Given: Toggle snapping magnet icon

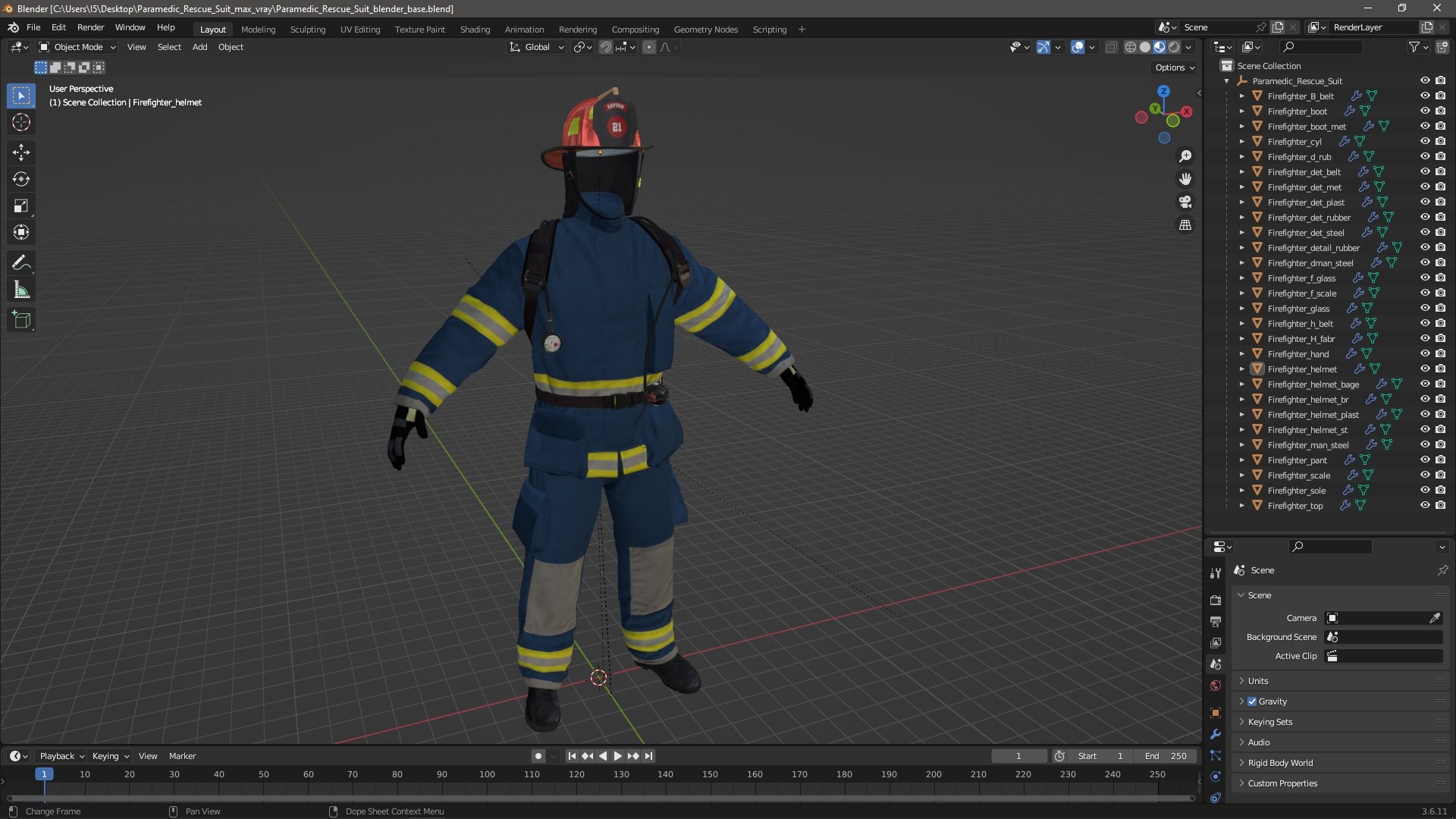Looking at the screenshot, I should (605, 47).
